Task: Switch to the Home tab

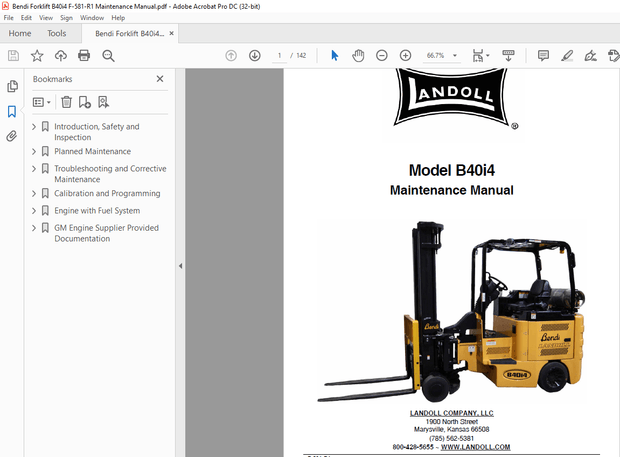Action: (x=20, y=33)
